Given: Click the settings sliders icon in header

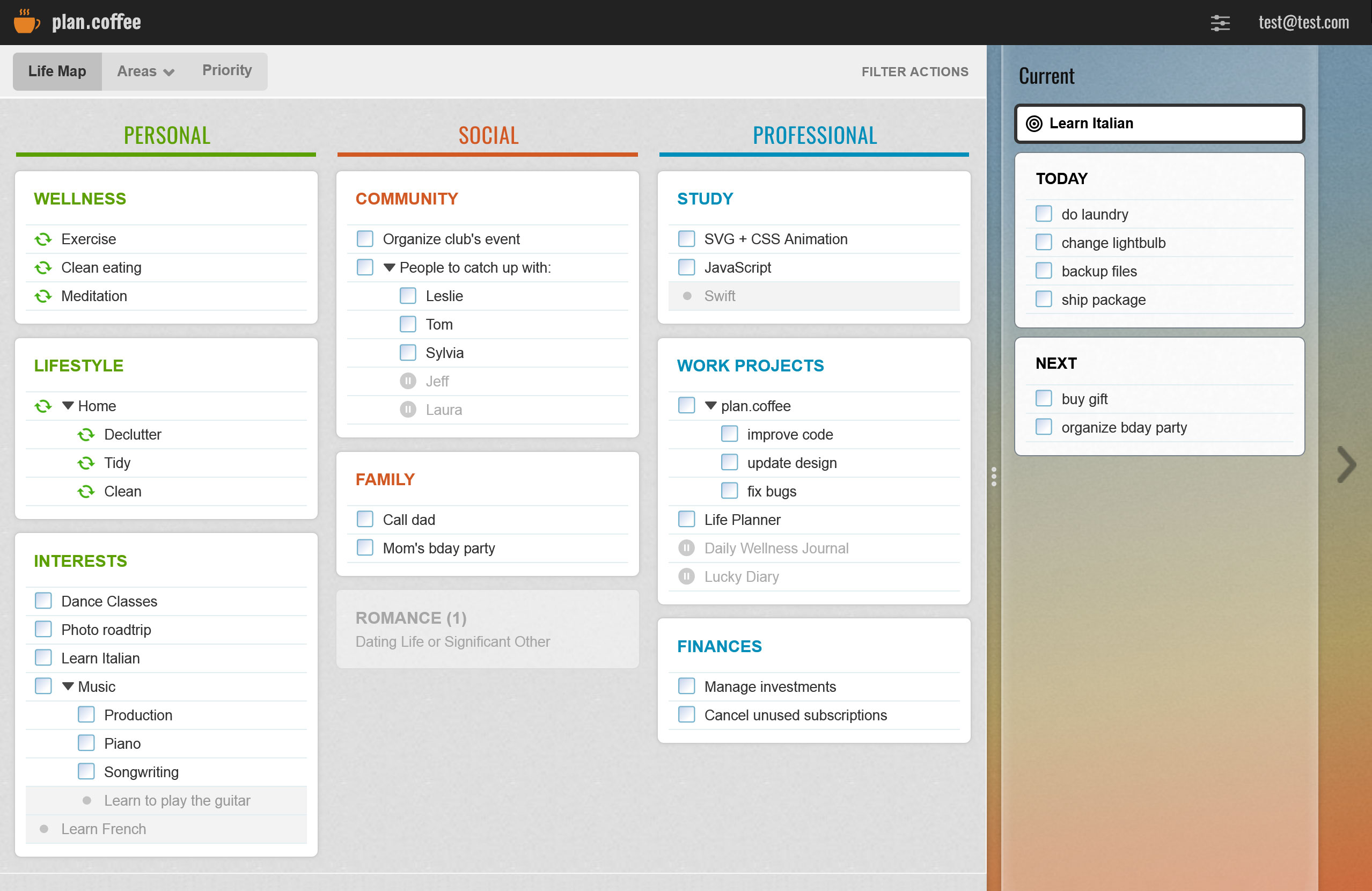Looking at the screenshot, I should point(1219,23).
